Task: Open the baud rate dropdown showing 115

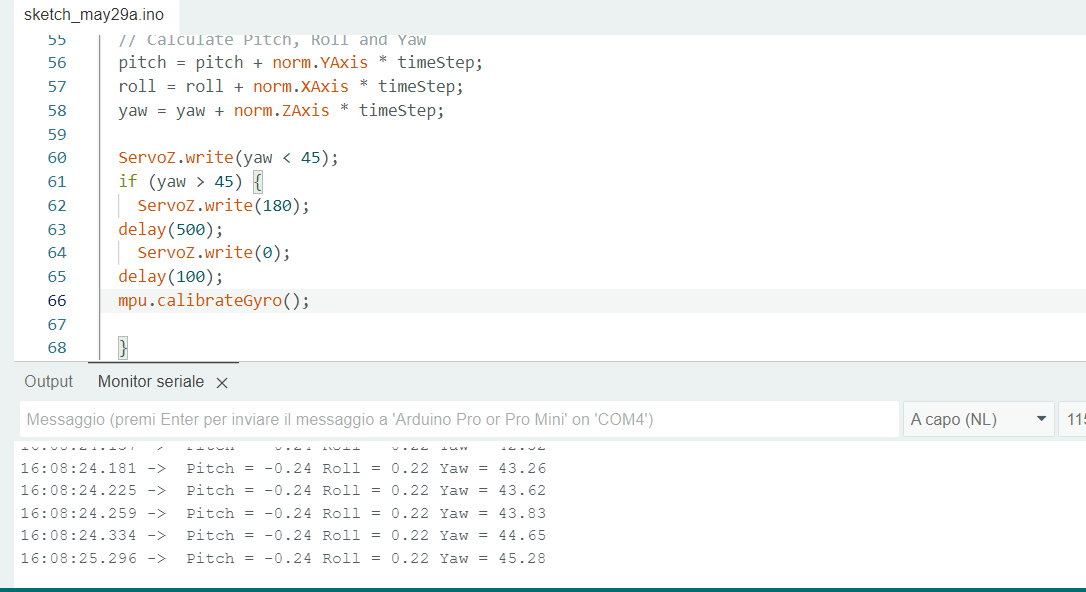Action: pos(1072,419)
